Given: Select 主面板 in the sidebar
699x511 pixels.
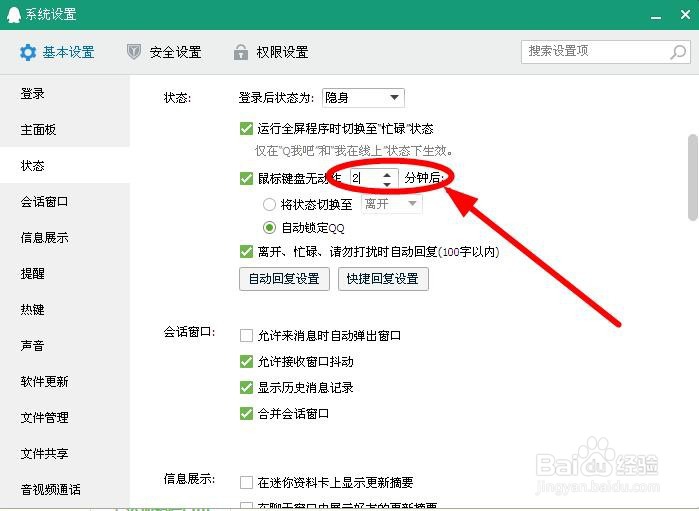Looking at the screenshot, I should coord(65,130).
